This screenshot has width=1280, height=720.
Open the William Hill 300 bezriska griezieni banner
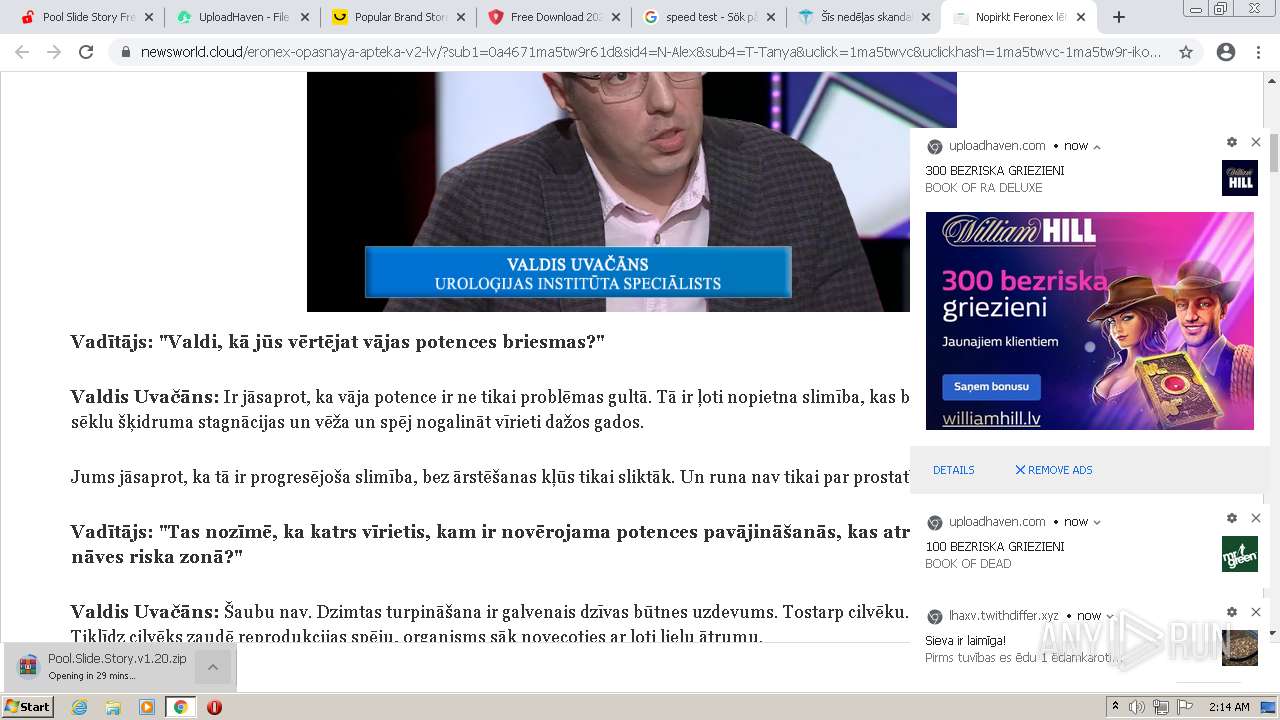1090,321
